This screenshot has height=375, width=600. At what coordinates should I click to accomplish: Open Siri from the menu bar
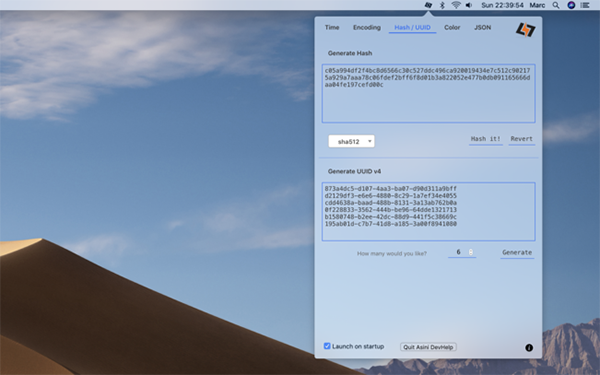coord(571,5)
